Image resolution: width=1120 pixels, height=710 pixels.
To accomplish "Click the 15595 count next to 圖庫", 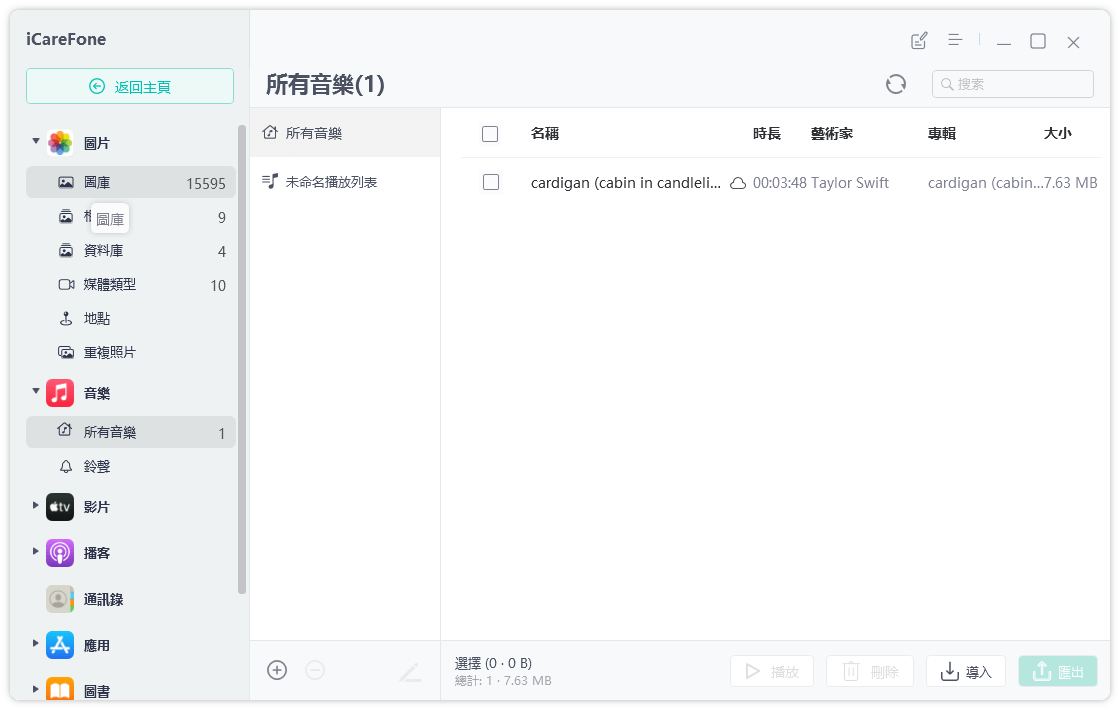I will (x=206, y=184).
